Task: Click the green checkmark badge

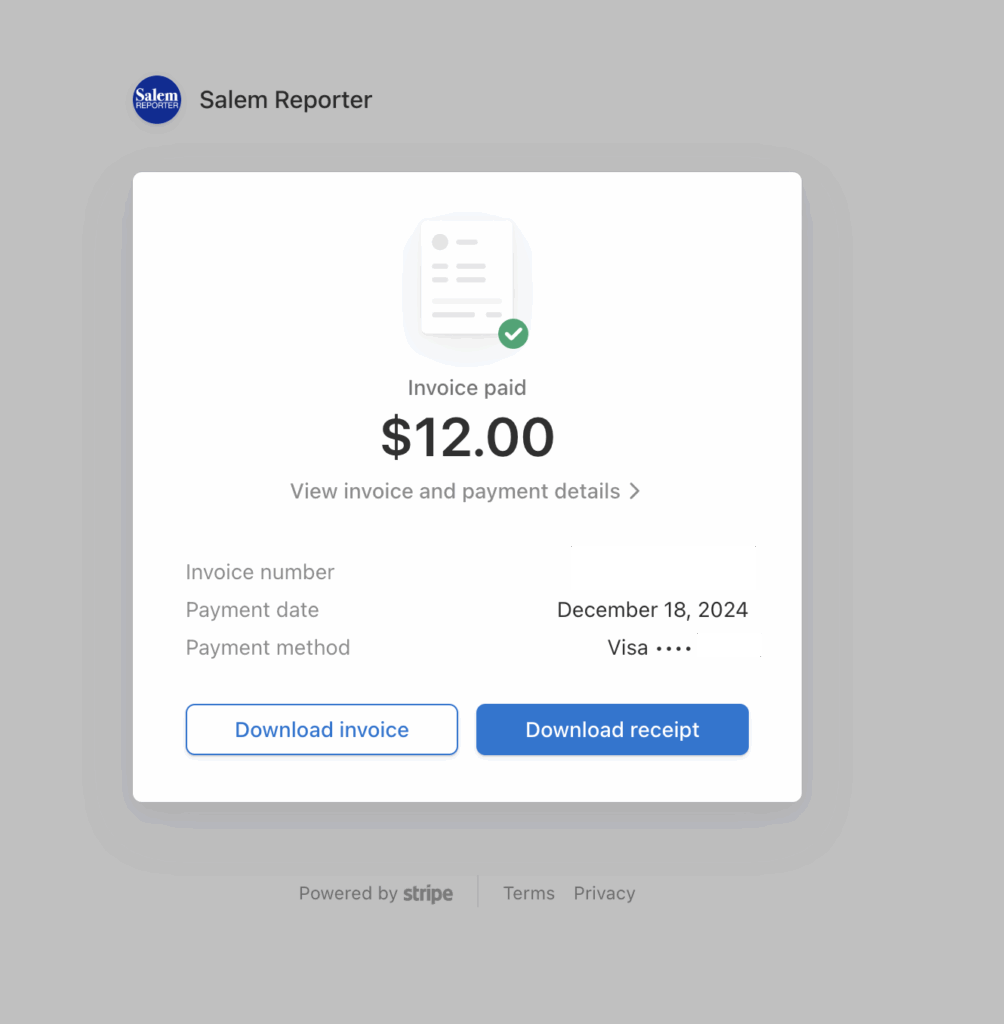Action: [x=513, y=334]
